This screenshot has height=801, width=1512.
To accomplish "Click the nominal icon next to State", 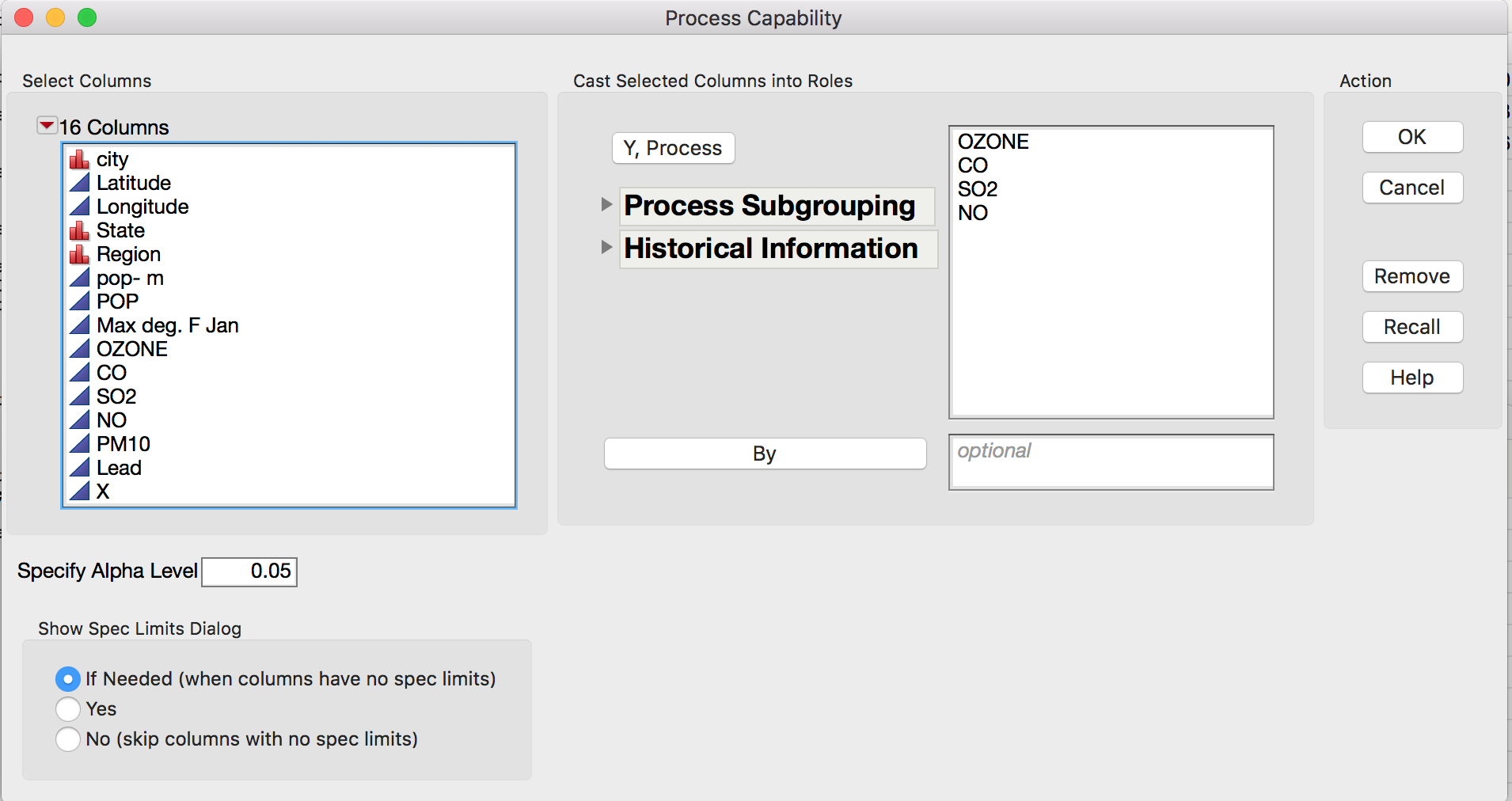I will pyautogui.click(x=79, y=231).
